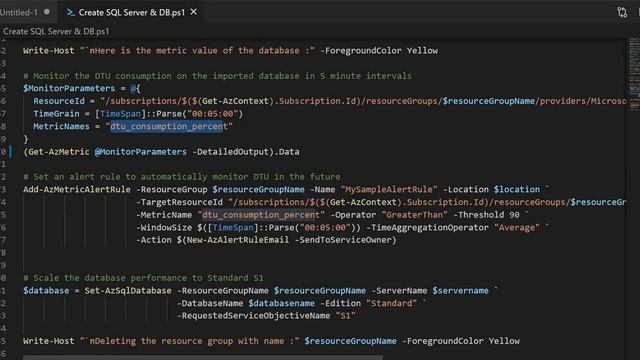
Task: Click the $location variable
Action: 517,189
